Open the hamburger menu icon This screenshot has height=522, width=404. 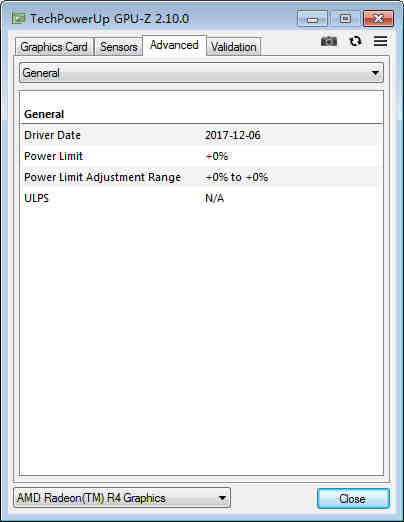pos(380,41)
